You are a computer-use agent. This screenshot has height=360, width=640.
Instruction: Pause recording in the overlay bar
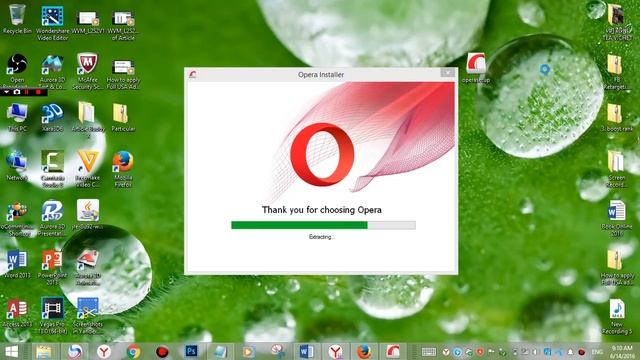(27, 92)
